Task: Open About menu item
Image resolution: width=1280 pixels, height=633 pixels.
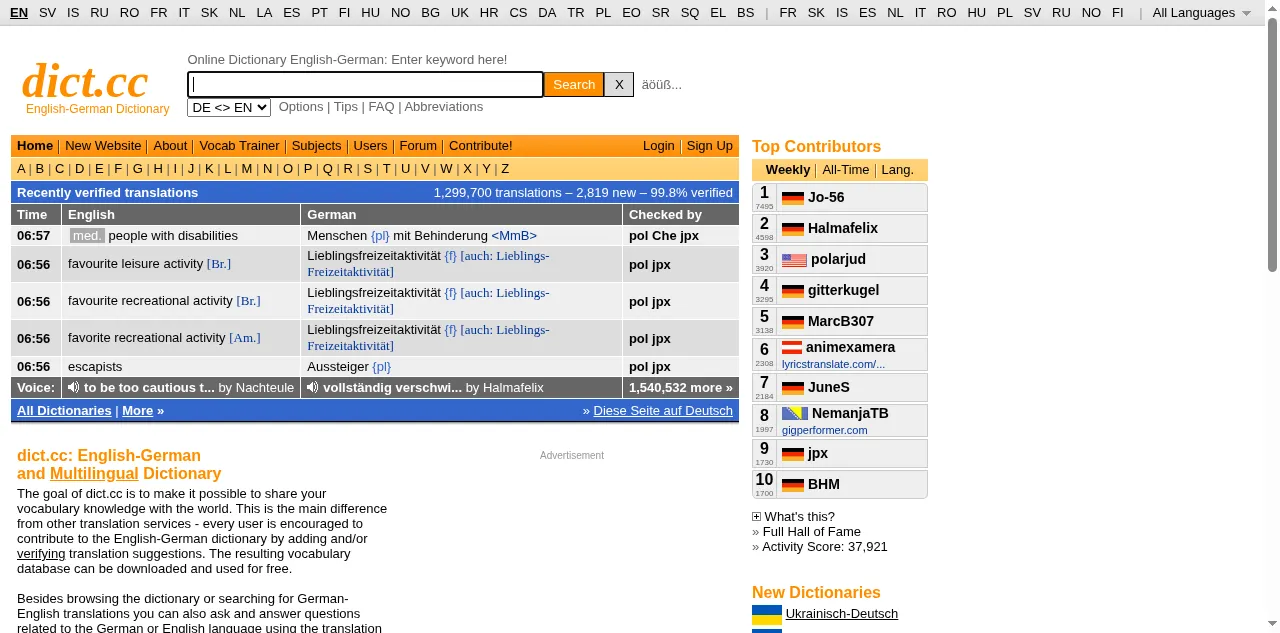Action: tap(170, 146)
